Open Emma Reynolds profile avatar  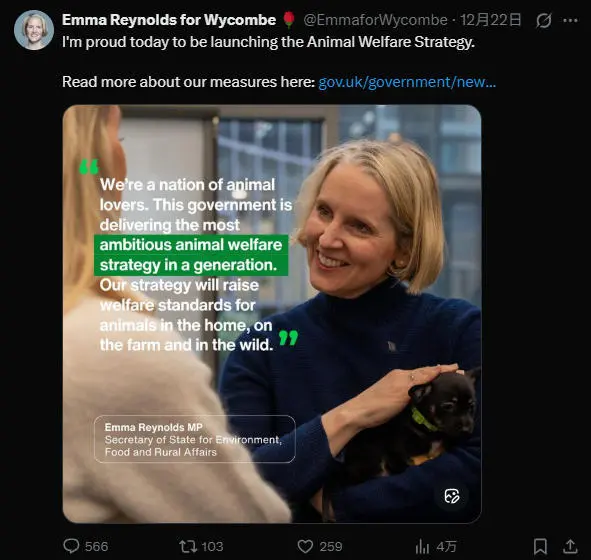tap(34, 30)
